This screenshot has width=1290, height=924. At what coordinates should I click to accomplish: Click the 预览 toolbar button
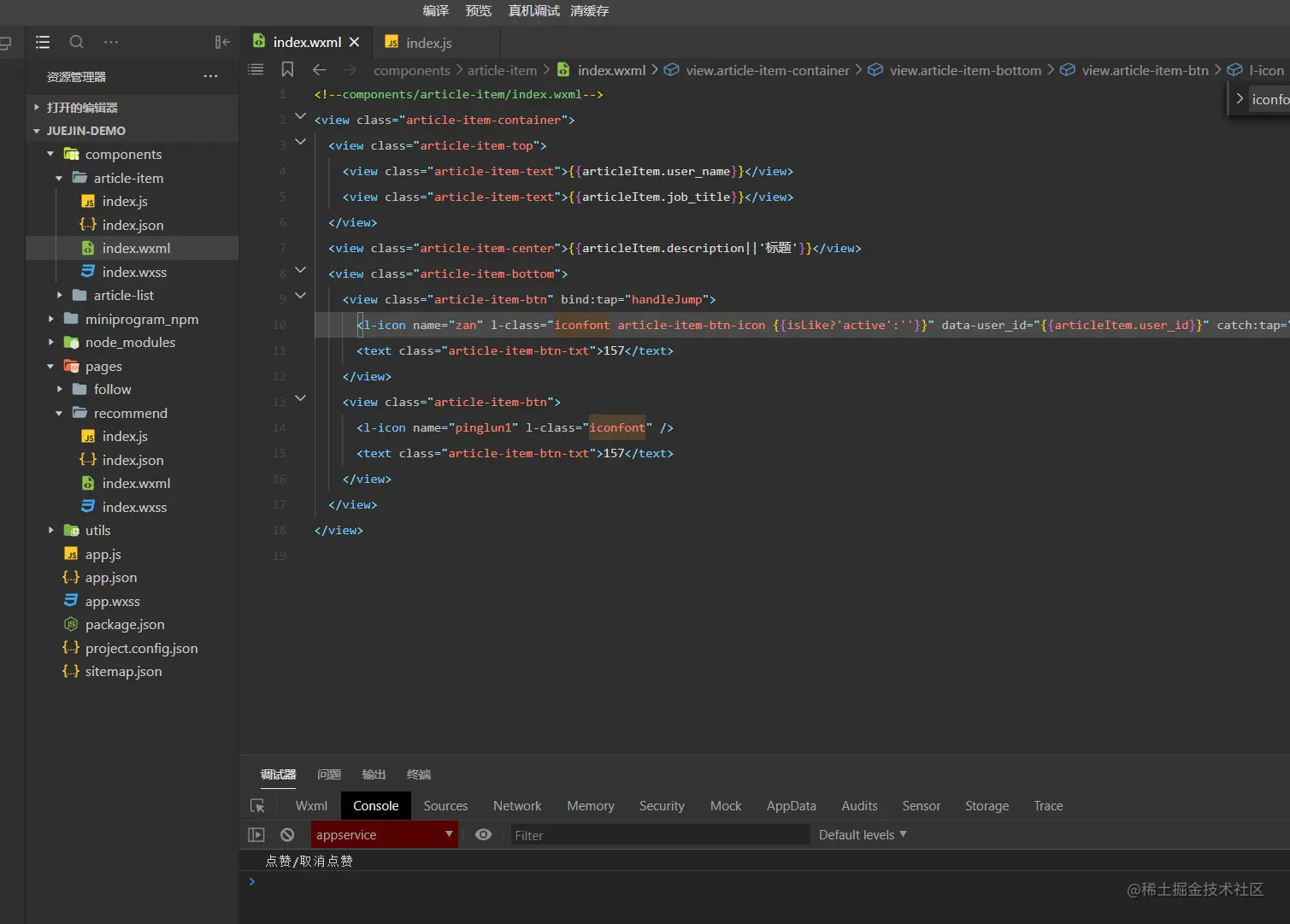479,11
